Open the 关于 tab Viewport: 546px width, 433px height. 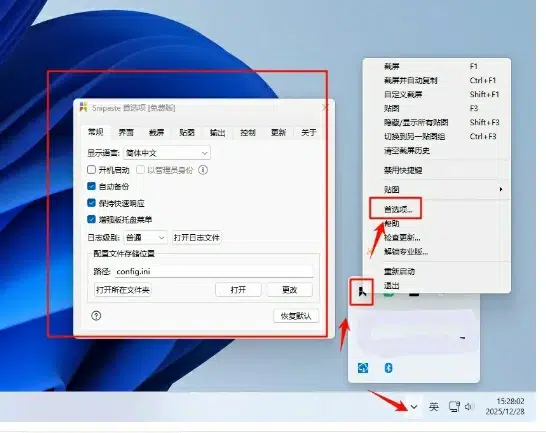(309, 132)
